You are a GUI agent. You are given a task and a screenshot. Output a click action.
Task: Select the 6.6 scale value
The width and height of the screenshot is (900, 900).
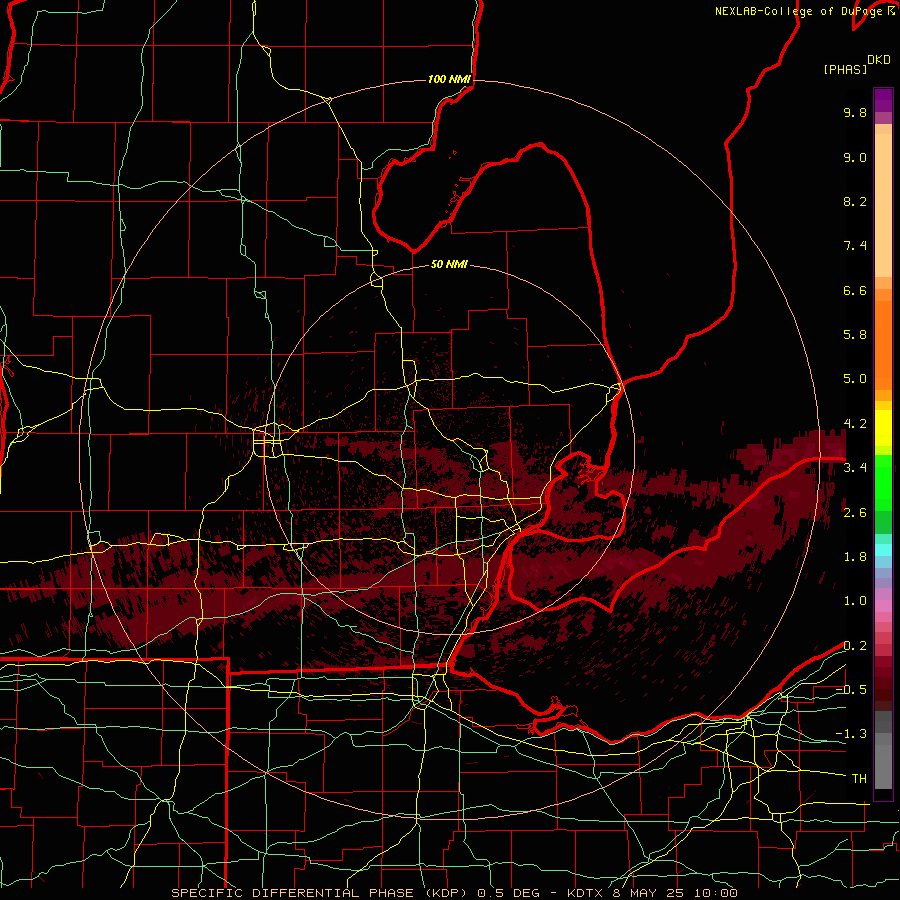coord(855,290)
